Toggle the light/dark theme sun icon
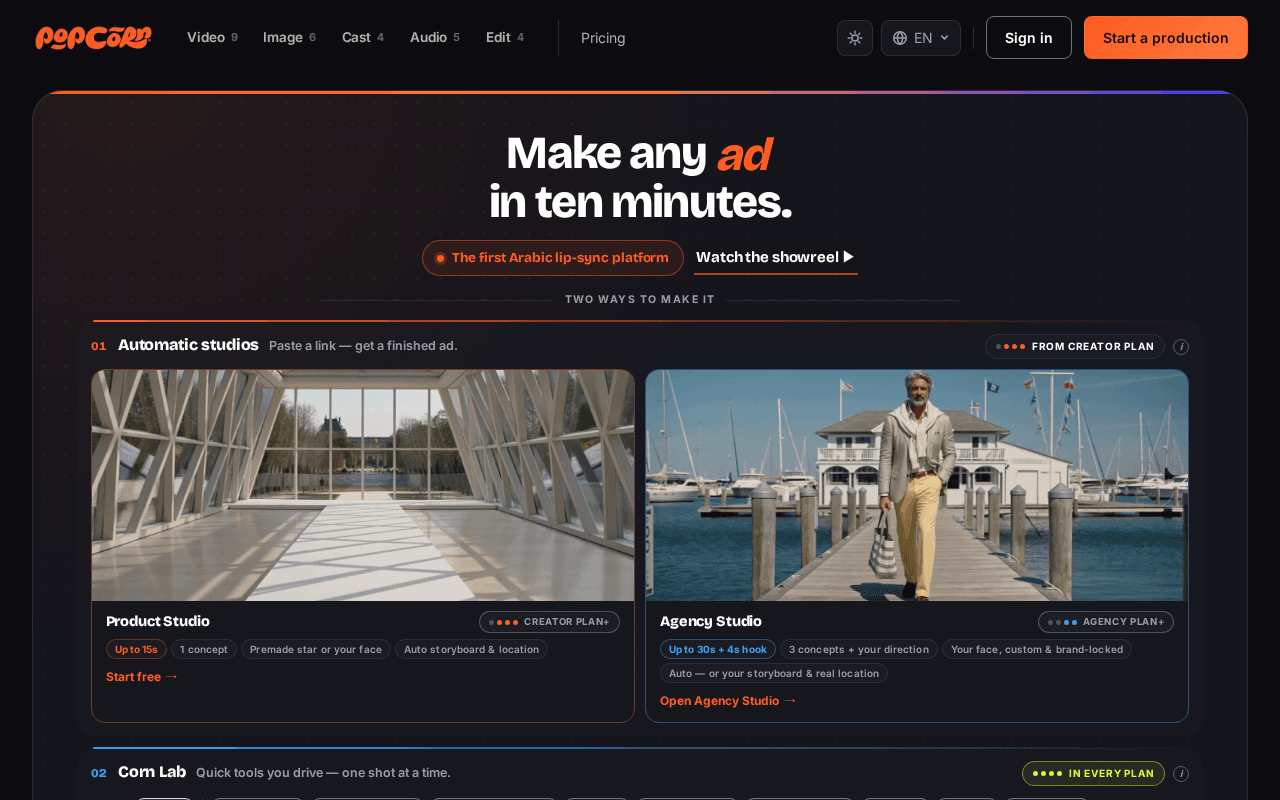The height and width of the screenshot is (800, 1280). (855, 38)
